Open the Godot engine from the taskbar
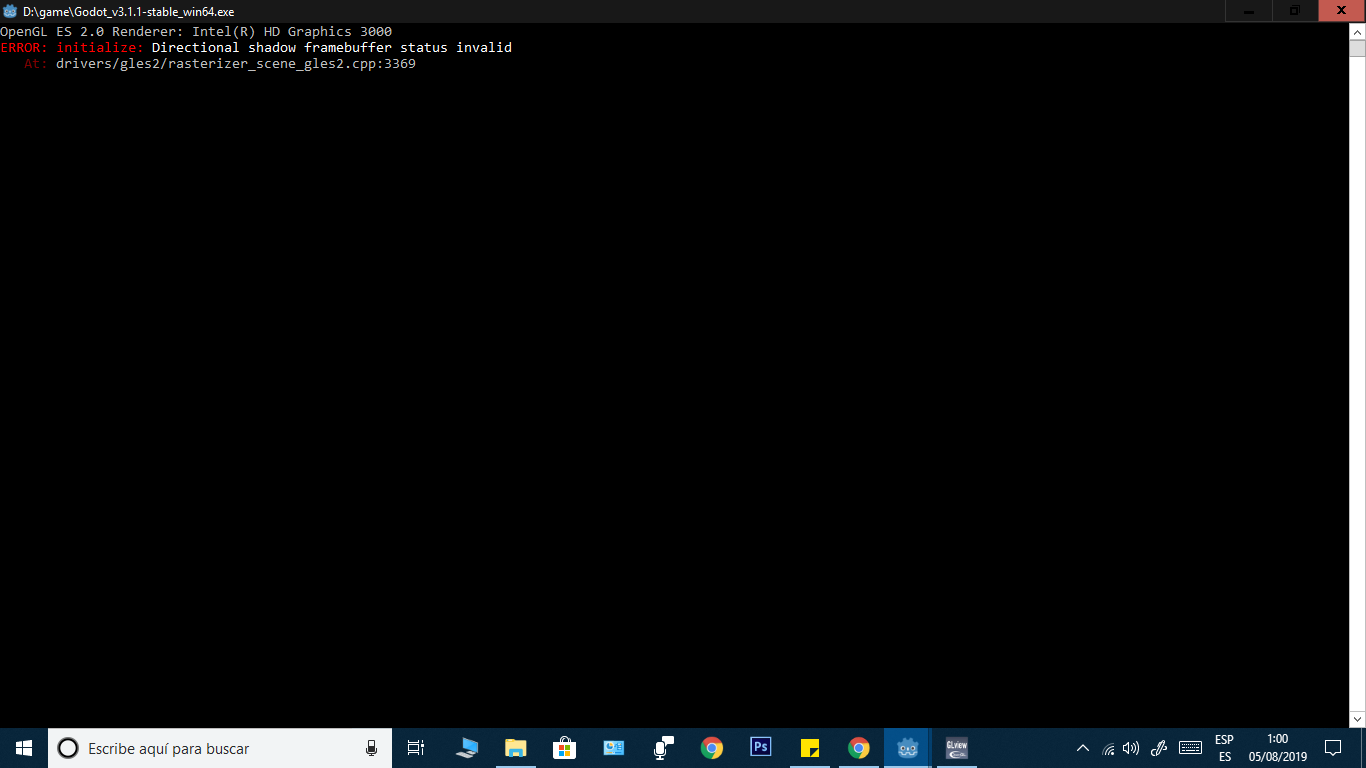The width and height of the screenshot is (1366, 768). [x=906, y=748]
